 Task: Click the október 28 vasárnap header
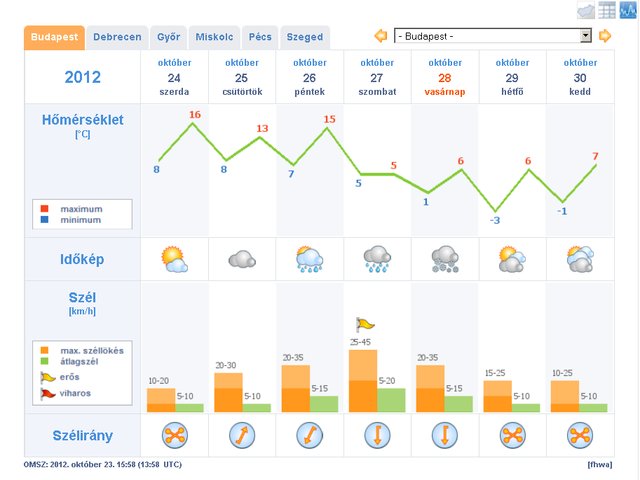tap(444, 76)
